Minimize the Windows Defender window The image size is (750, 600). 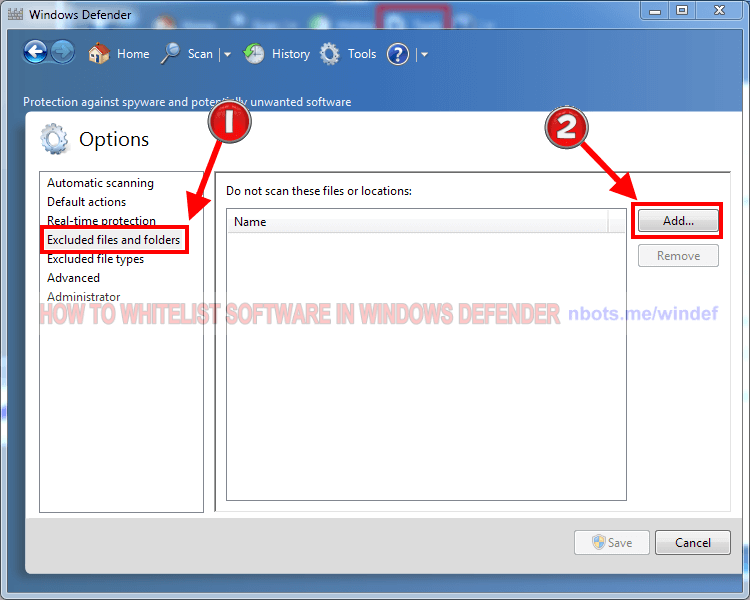[x=655, y=11]
